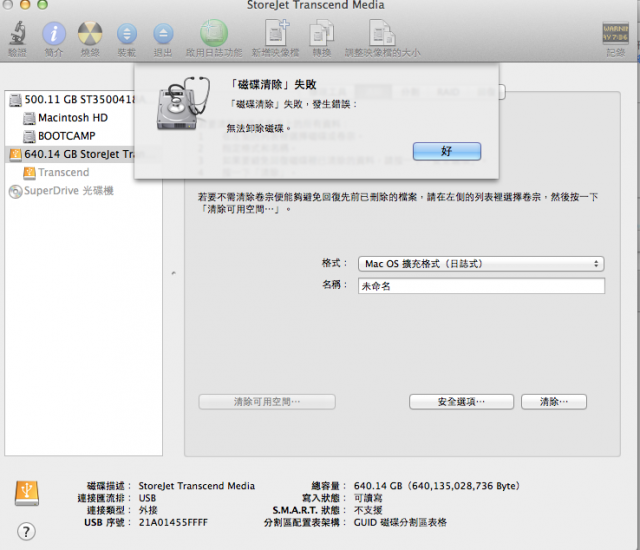Image resolution: width=640 pixels, height=550 pixels.
Task: Click the Disk Utility icon in error dialog
Action: click(x=183, y=104)
